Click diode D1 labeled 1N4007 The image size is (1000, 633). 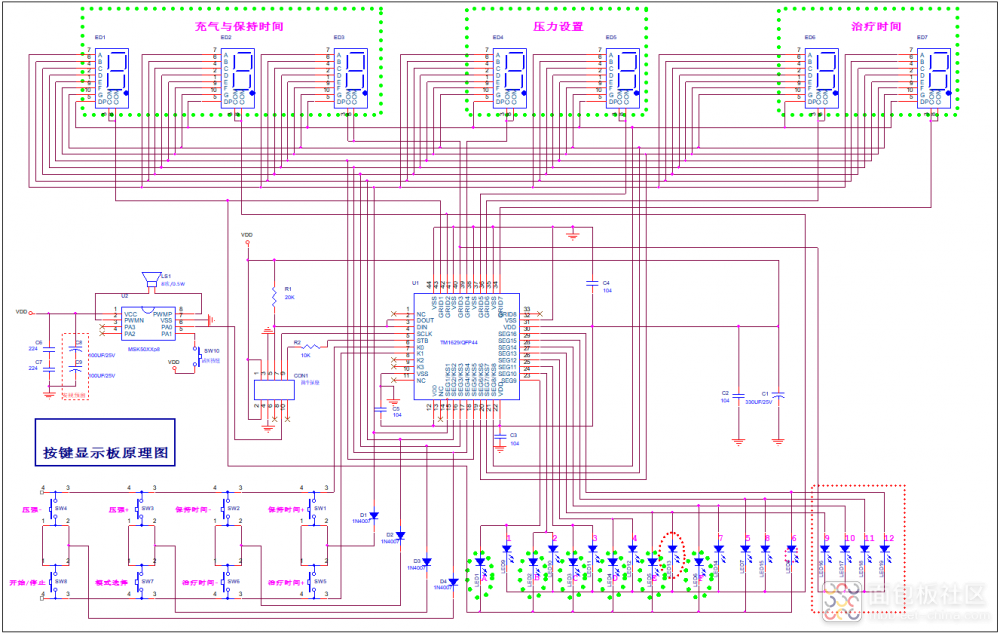tap(375, 515)
